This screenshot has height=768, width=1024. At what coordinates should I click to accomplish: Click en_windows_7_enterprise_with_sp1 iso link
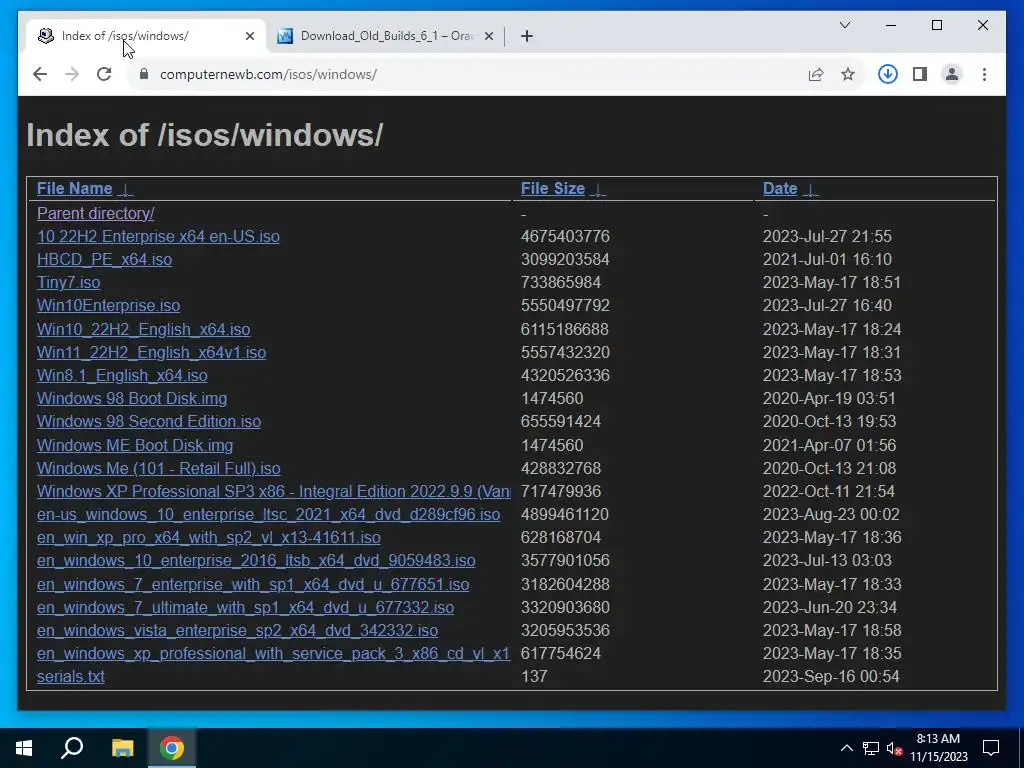[253, 584]
